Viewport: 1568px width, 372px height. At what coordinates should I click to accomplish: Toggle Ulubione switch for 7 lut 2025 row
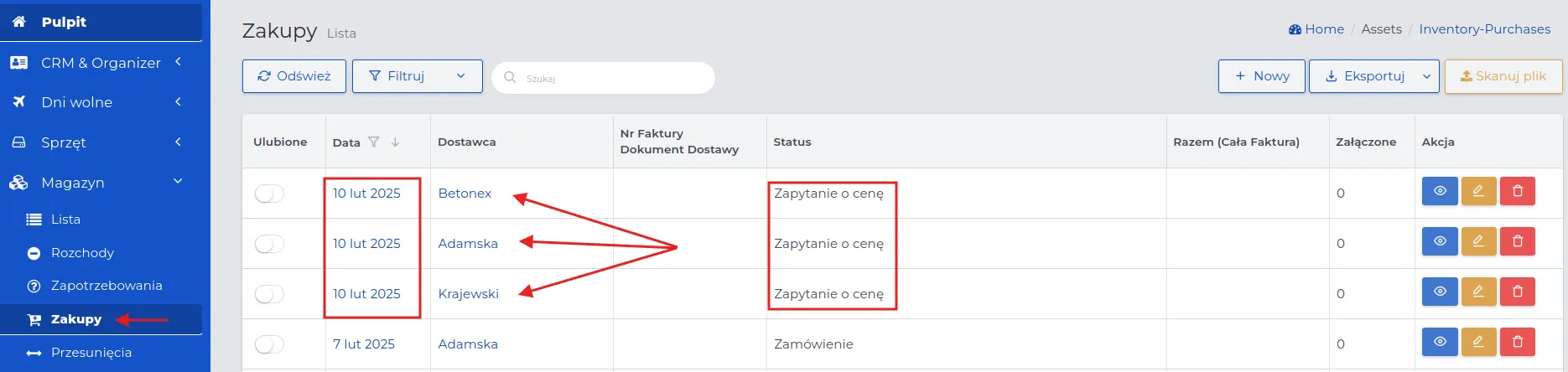[x=269, y=344]
